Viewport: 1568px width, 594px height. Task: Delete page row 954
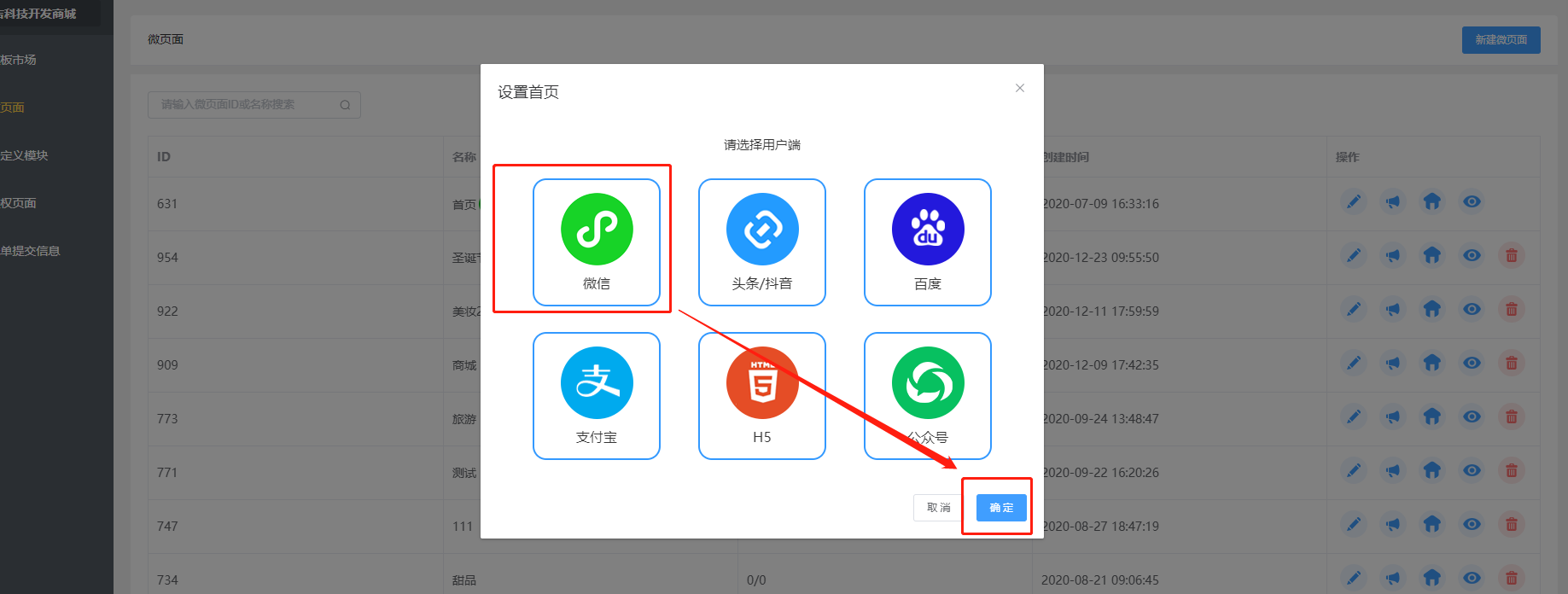[1511, 256]
